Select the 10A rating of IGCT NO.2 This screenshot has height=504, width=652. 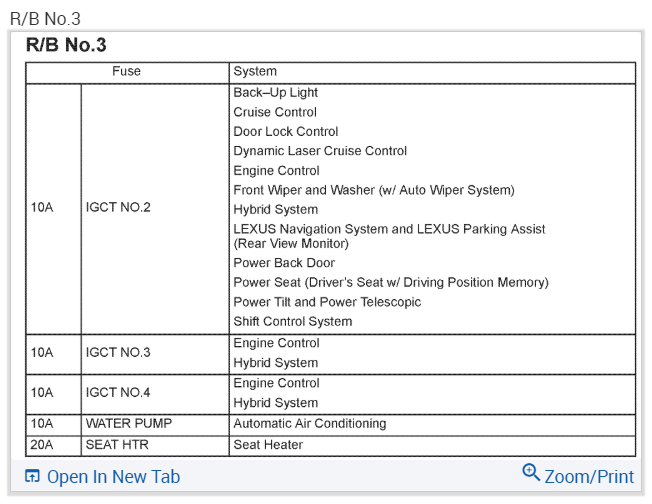pos(42,207)
